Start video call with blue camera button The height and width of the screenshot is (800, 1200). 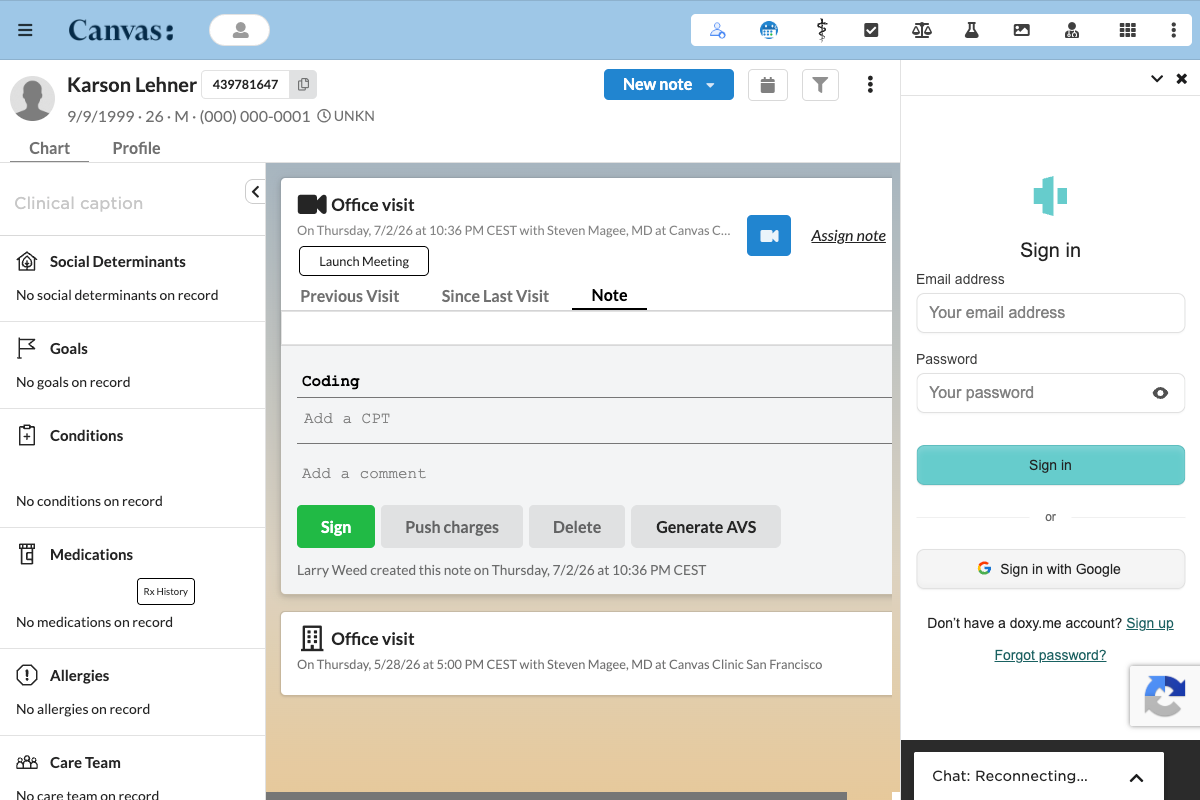coord(769,236)
